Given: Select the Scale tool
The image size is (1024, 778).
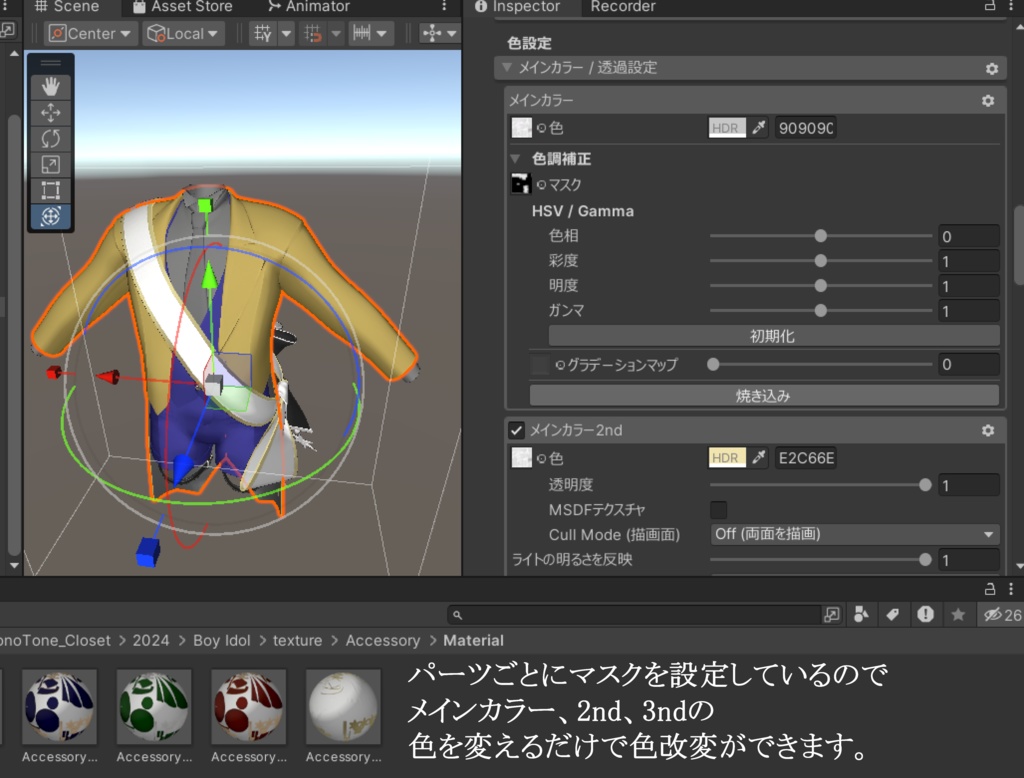Looking at the screenshot, I should [50, 165].
